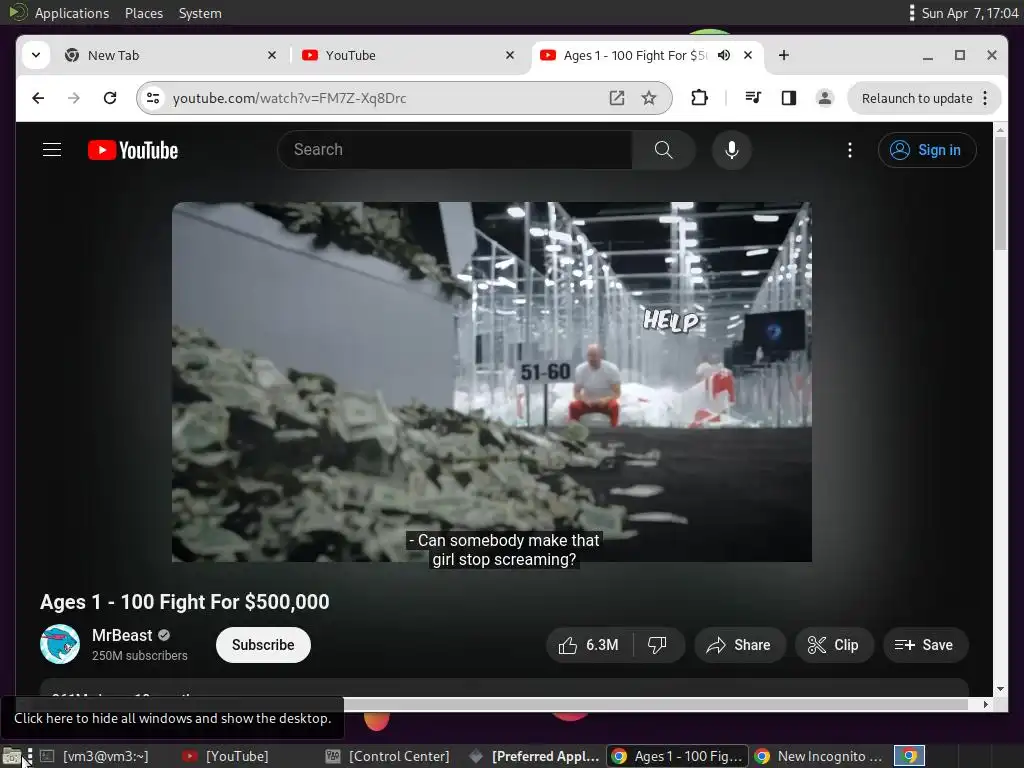Open page in app icon in address bar

tap(616, 98)
